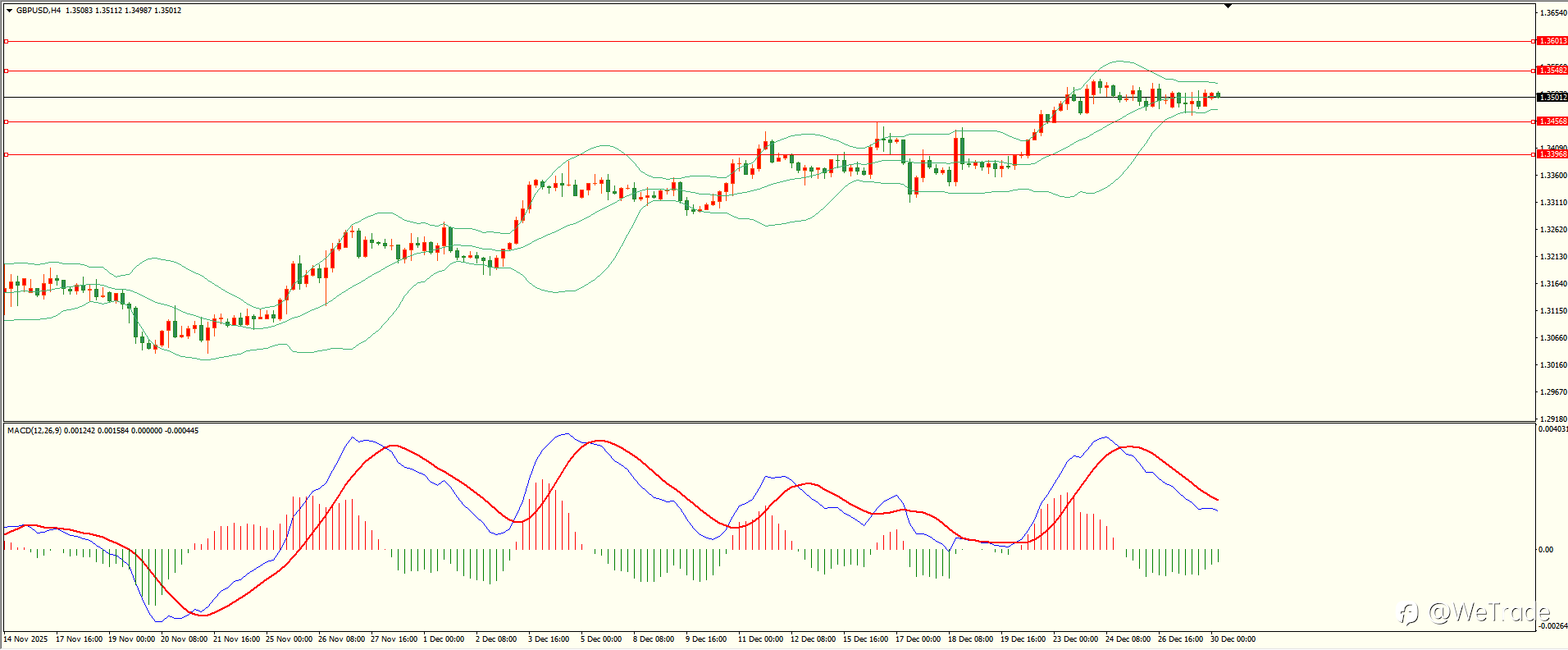Select the 1.34568 red price label
The height and width of the screenshot is (650, 1568).
(1552, 121)
